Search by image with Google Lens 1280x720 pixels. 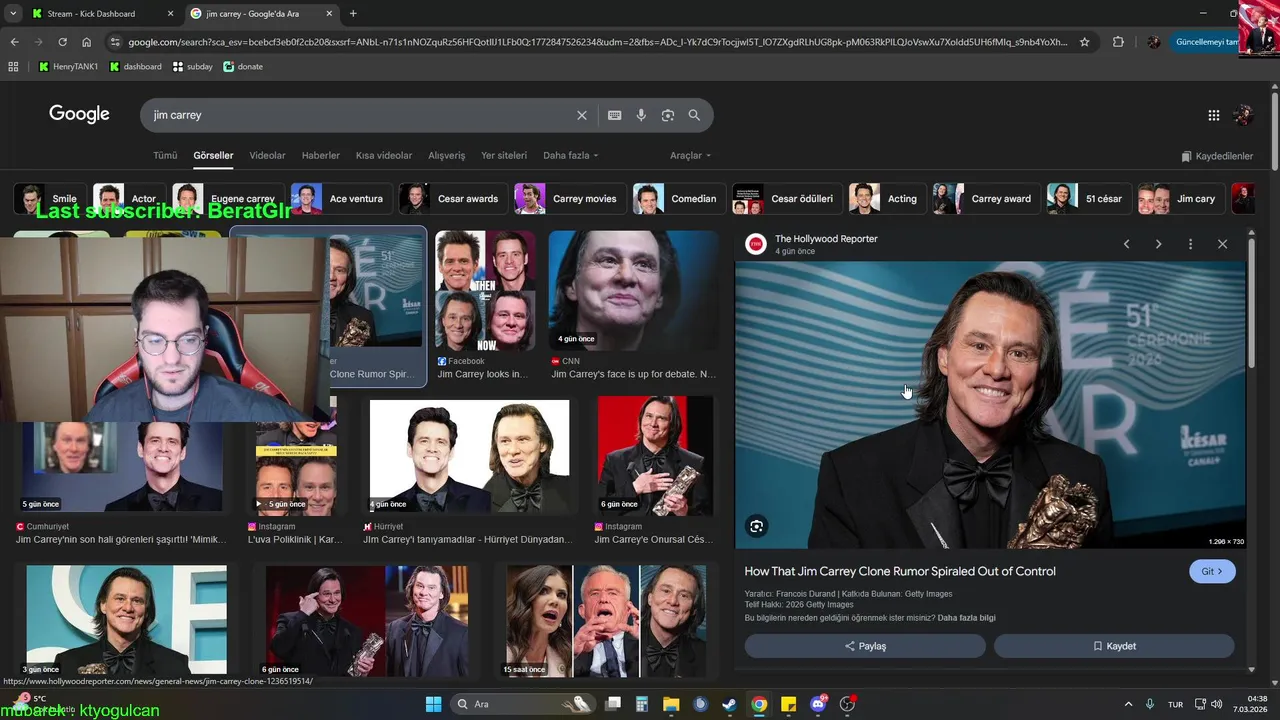click(668, 115)
